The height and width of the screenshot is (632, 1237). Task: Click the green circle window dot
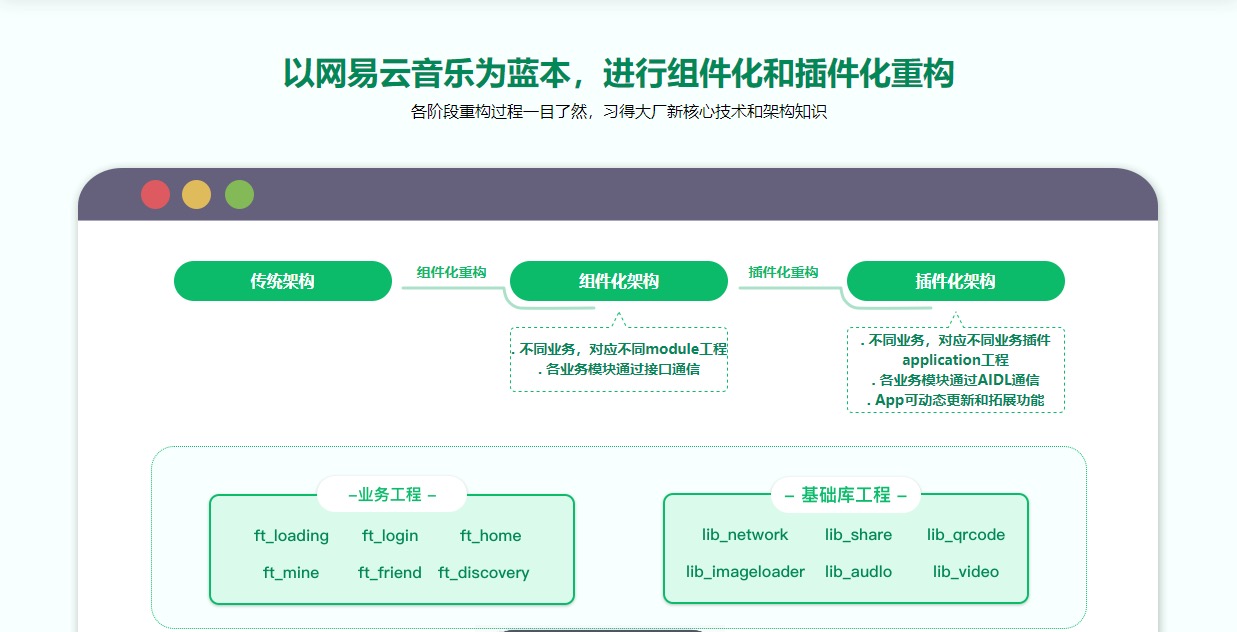pos(239,194)
